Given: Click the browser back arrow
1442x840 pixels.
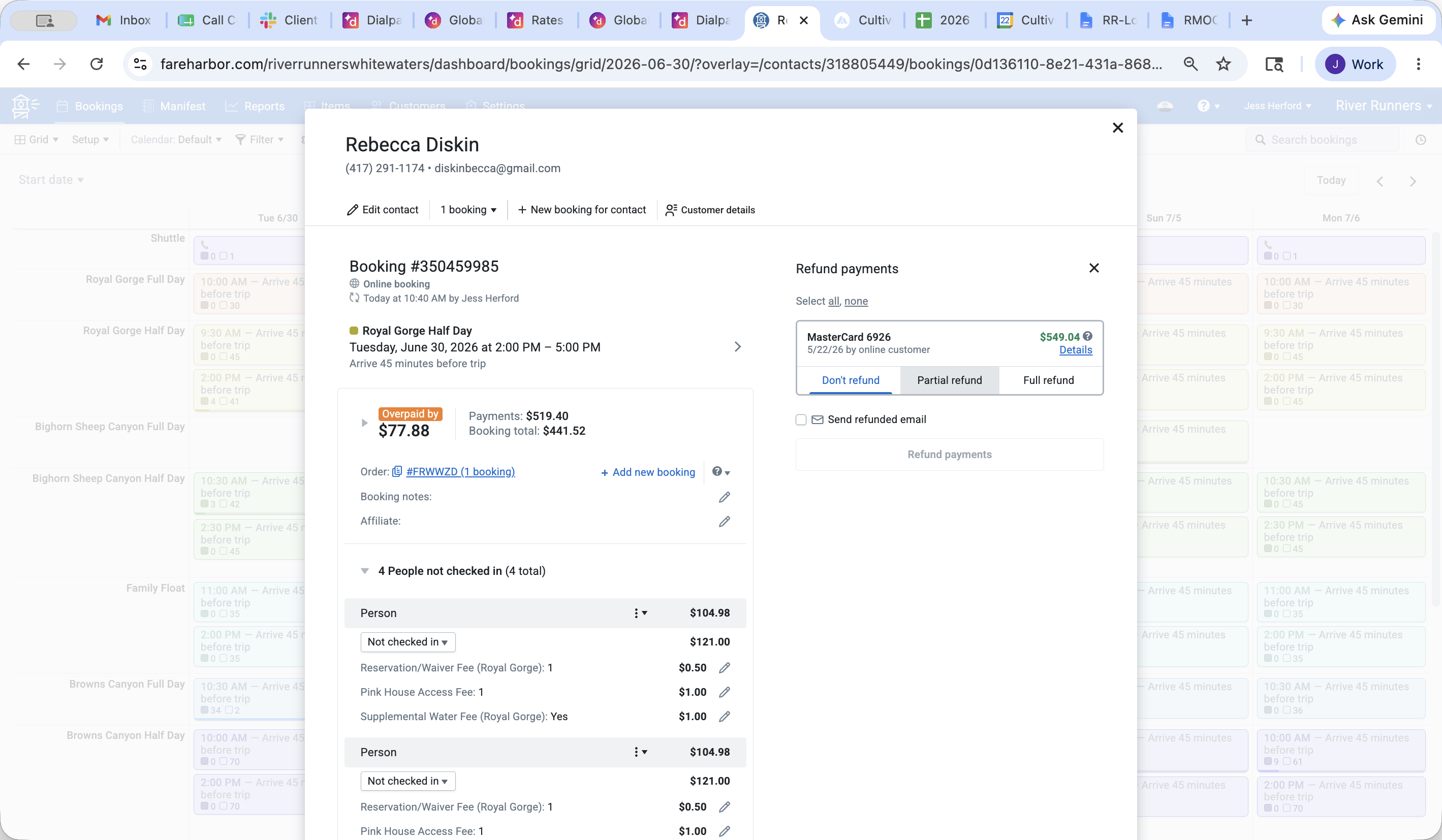Looking at the screenshot, I should tap(23, 64).
